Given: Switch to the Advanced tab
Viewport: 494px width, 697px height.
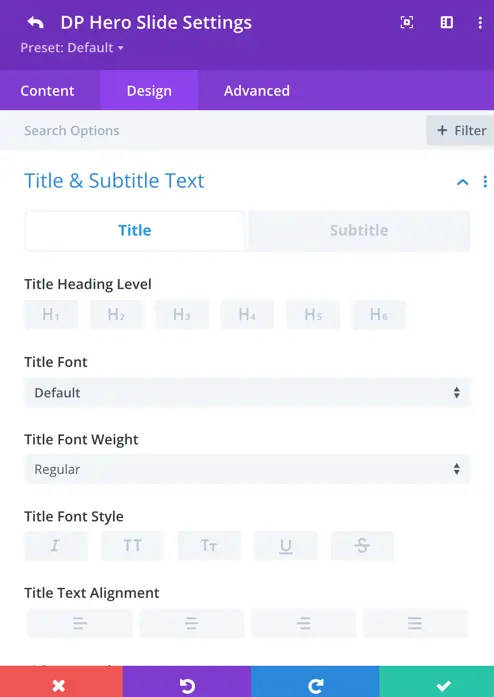Looking at the screenshot, I should [x=257, y=91].
